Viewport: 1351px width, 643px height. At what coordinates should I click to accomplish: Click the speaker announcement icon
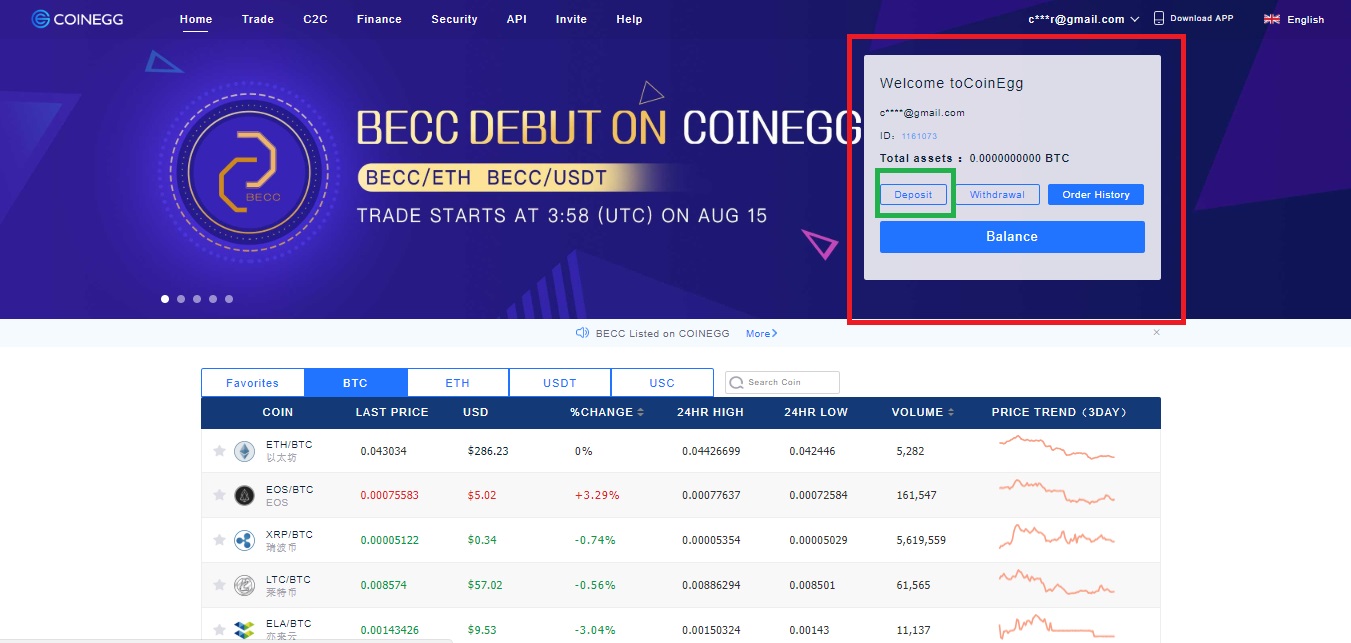coord(582,333)
